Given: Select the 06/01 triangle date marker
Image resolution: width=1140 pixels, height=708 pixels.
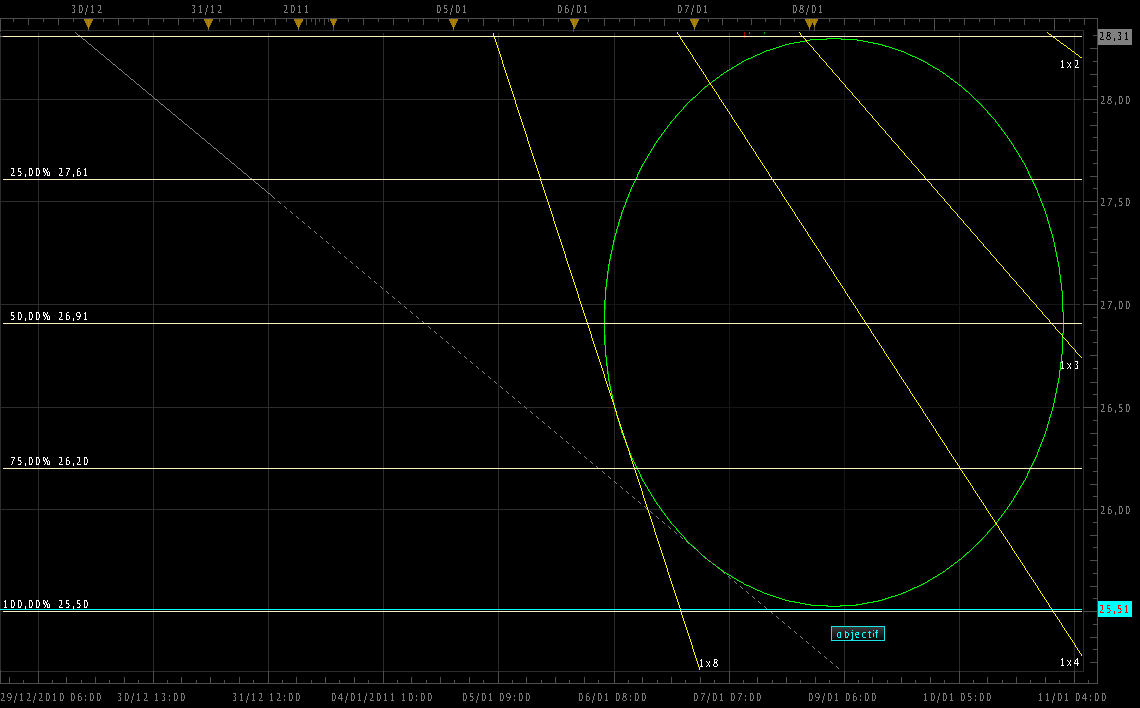Looking at the screenshot, I should pyautogui.click(x=574, y=23).
